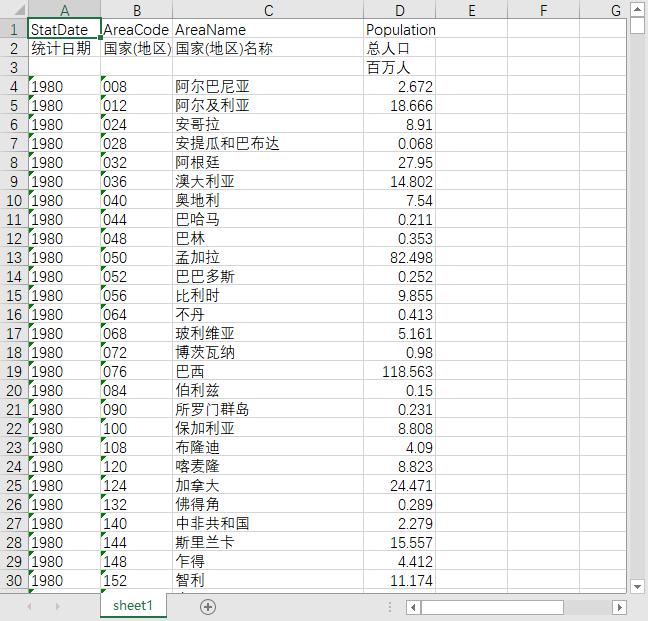The height and width of the screenshot is (621, 648).
Task: Select the 阿尔巴尼亚 cell
Action: 268,86
